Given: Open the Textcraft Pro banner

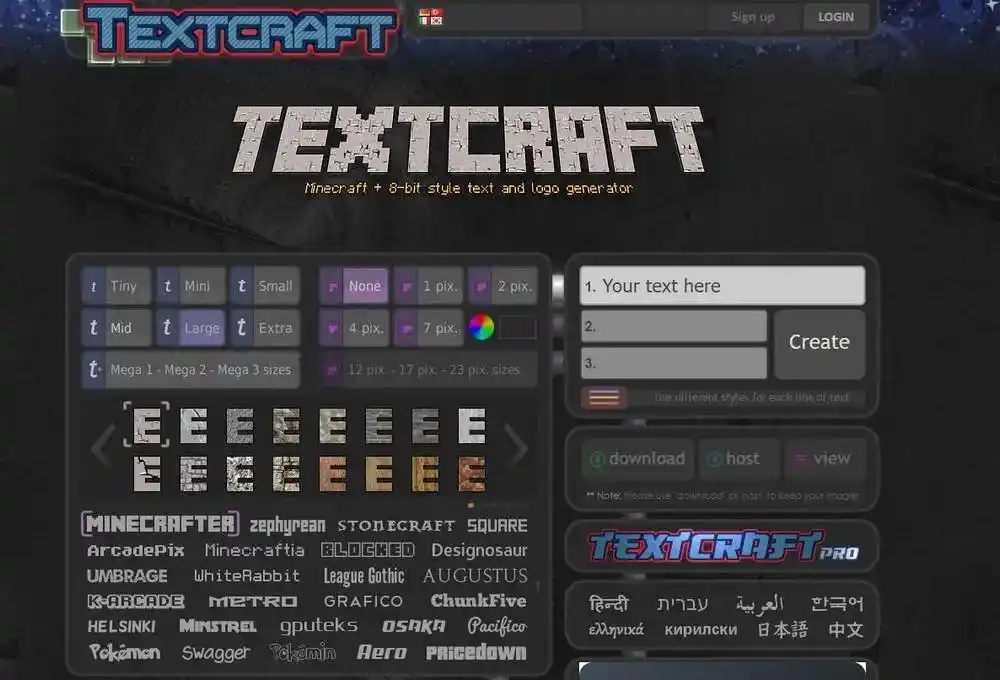Looking at the screenshot, I should tap(723, 546).
